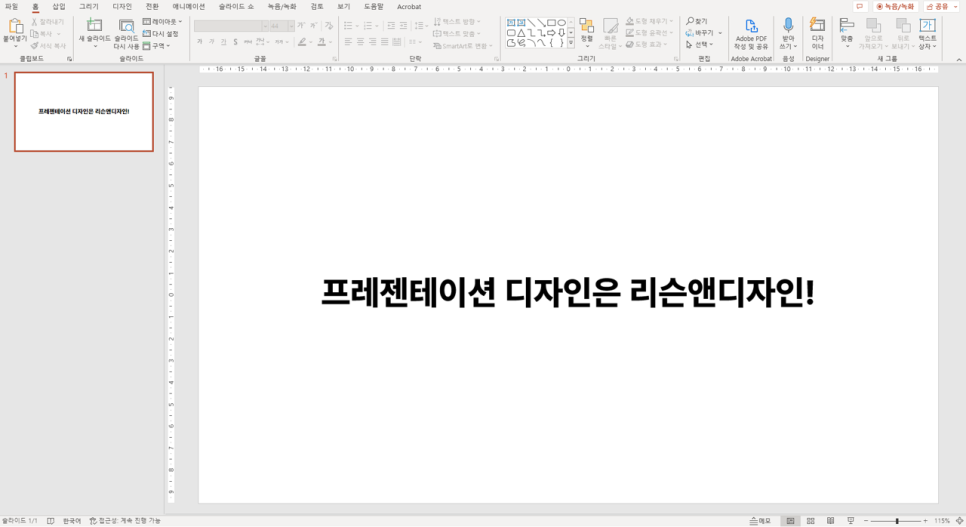Toggle Notes (메모) pane in status bar
The width and height of the screenshot is (966, 527).
pos(760,521)
